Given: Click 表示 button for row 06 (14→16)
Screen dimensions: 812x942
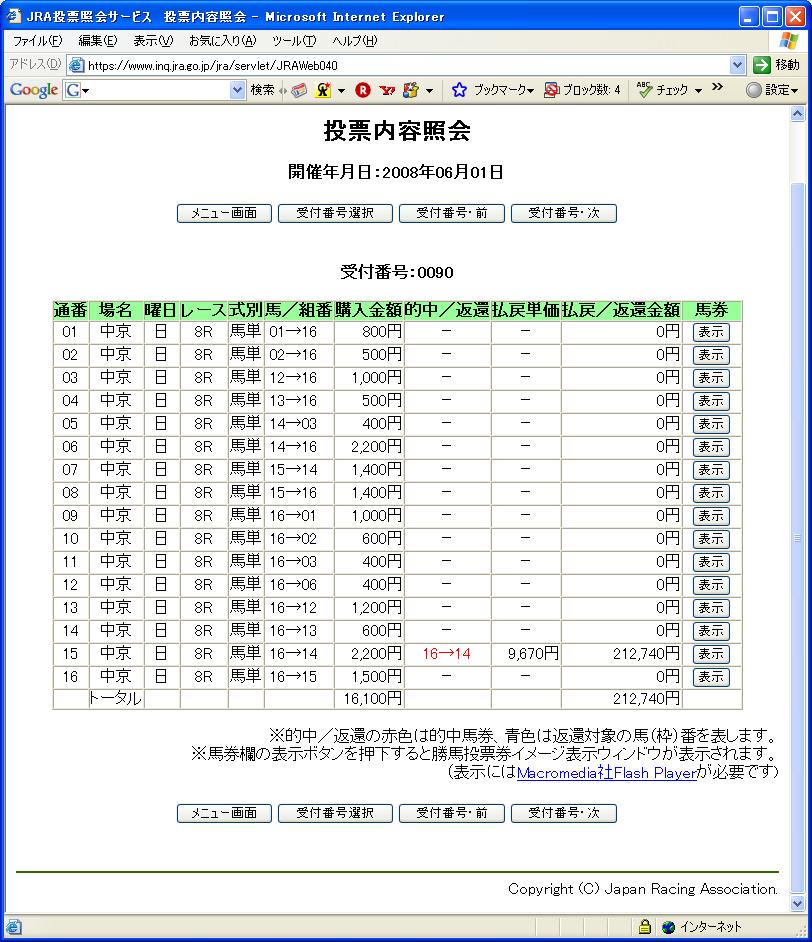Looking at the screenshot, I should (x=711, y=447).
